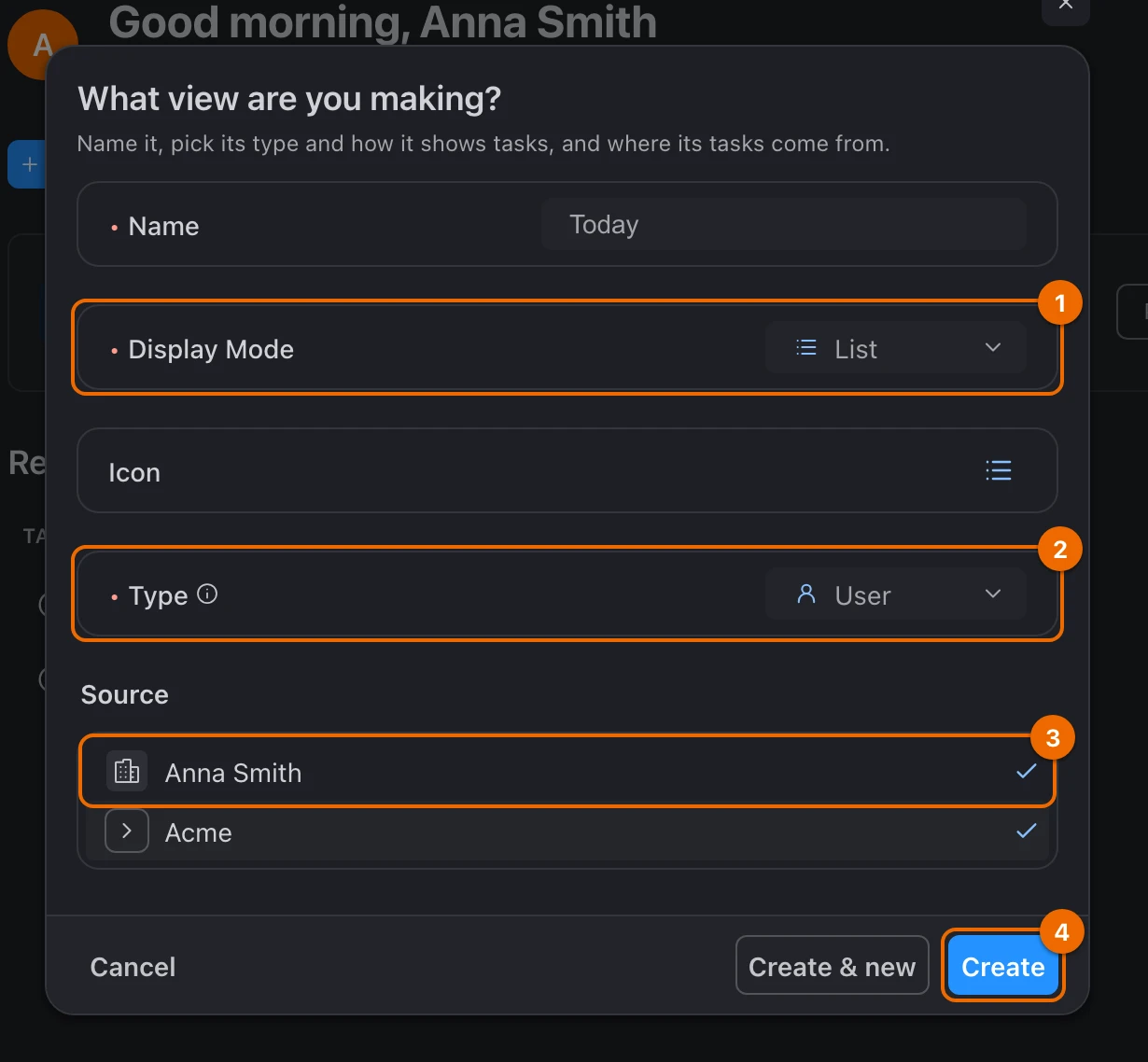Open the Icon picker list icon
The height and width of the screenshot is (1062, 1148).
pos(998,470)
